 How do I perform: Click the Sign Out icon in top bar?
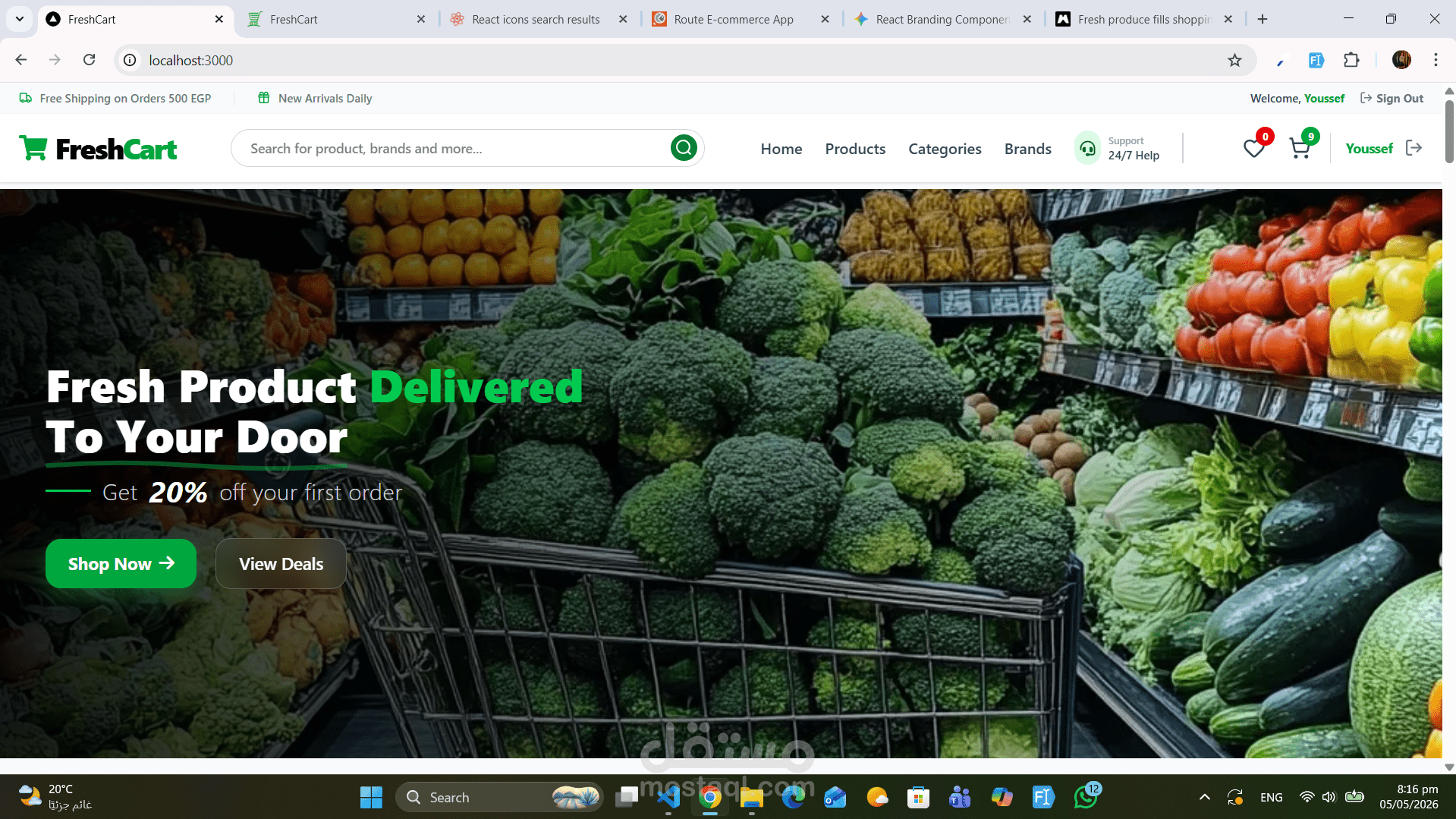[1366, 98]
